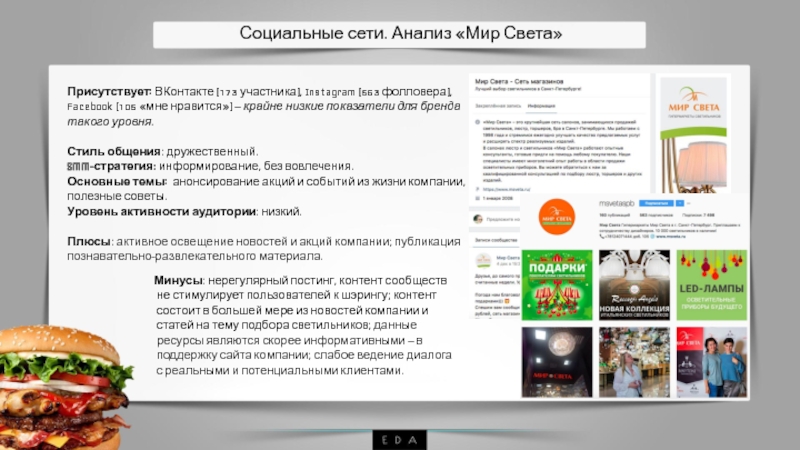Screen dimensions: 800x450
Task: Click the Плюсы heading
Action: click(x=90, y=241)
